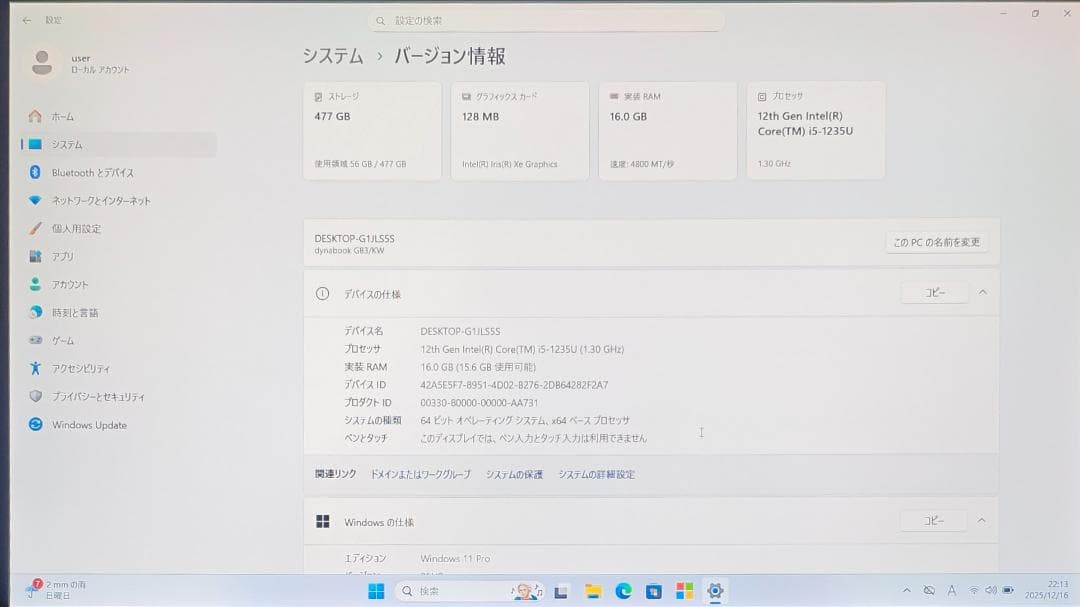Expand hidden system tray icons
Screen dimensions: 1080x607
907,590
